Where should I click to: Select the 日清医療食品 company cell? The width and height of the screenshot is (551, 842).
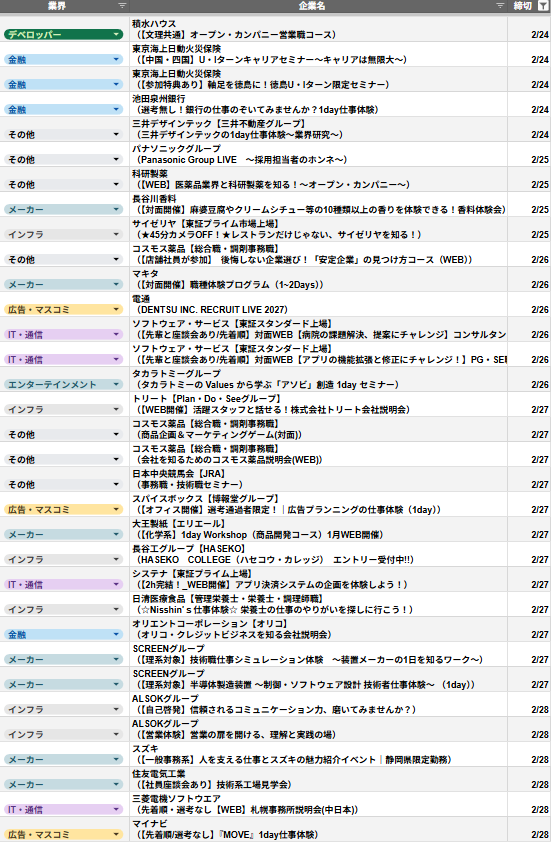coord(319,604)
